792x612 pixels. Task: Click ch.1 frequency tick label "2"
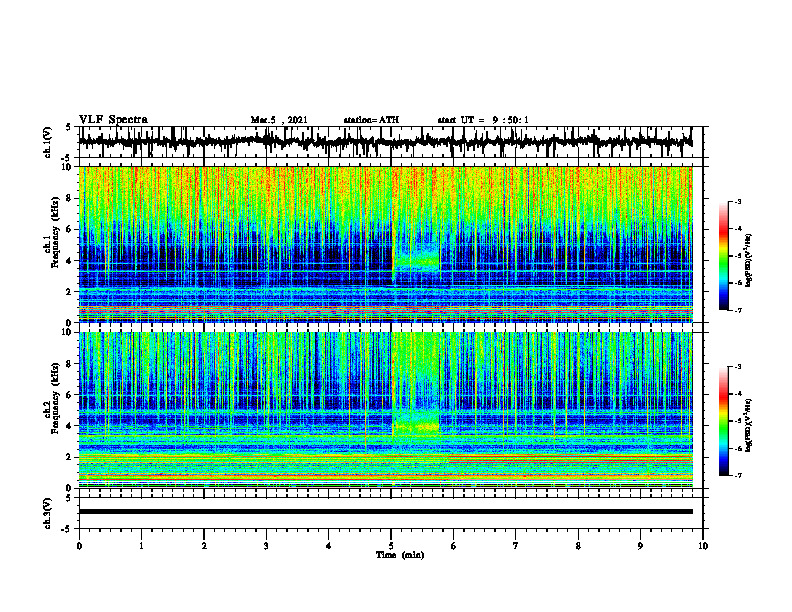coord(71,291)
